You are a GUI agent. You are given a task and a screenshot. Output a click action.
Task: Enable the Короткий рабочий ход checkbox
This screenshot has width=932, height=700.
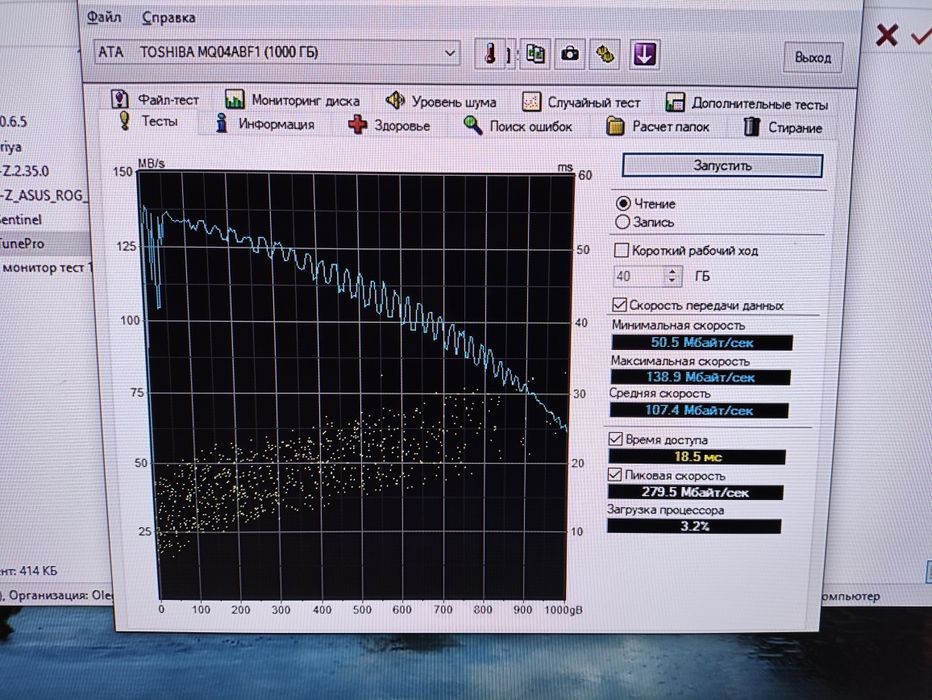[x=621, y=250]
